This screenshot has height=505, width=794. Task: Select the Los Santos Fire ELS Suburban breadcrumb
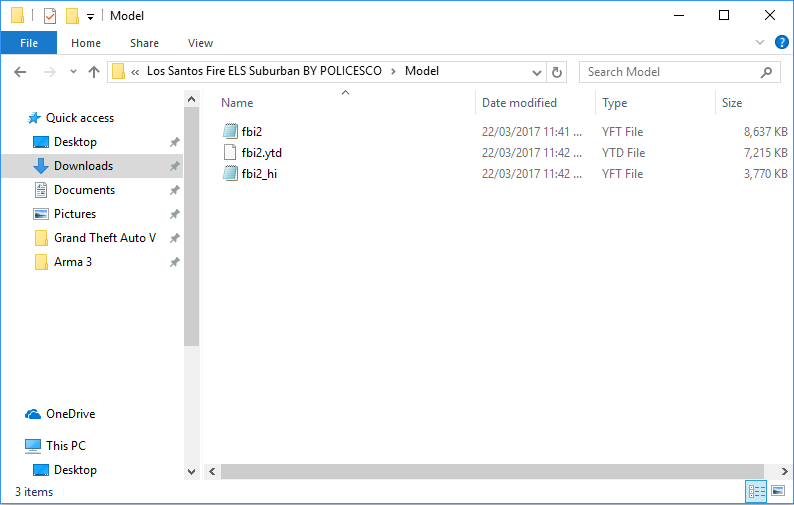264,71
